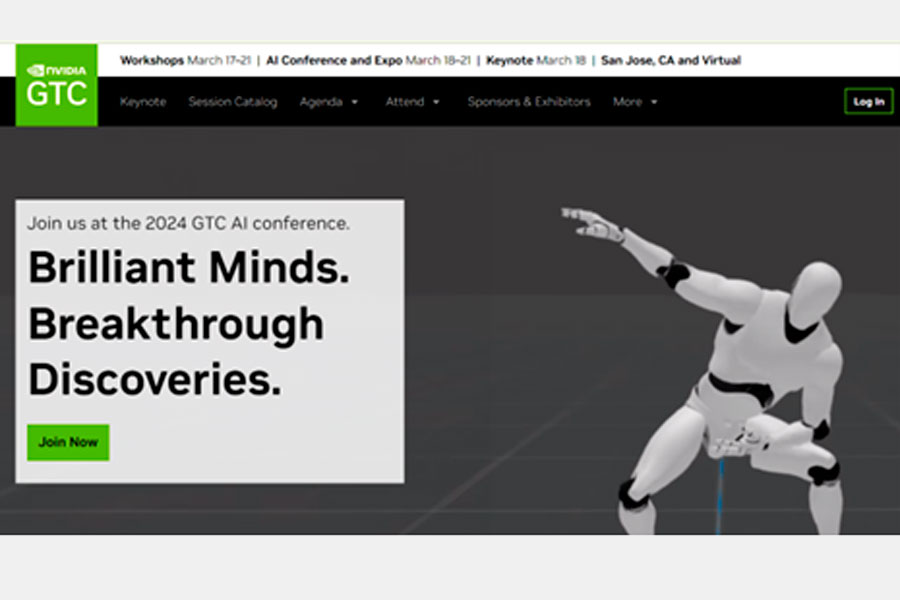This screenshot has height=600, width=900.
Task: Click the Log In button
Action: pos(868,102)
